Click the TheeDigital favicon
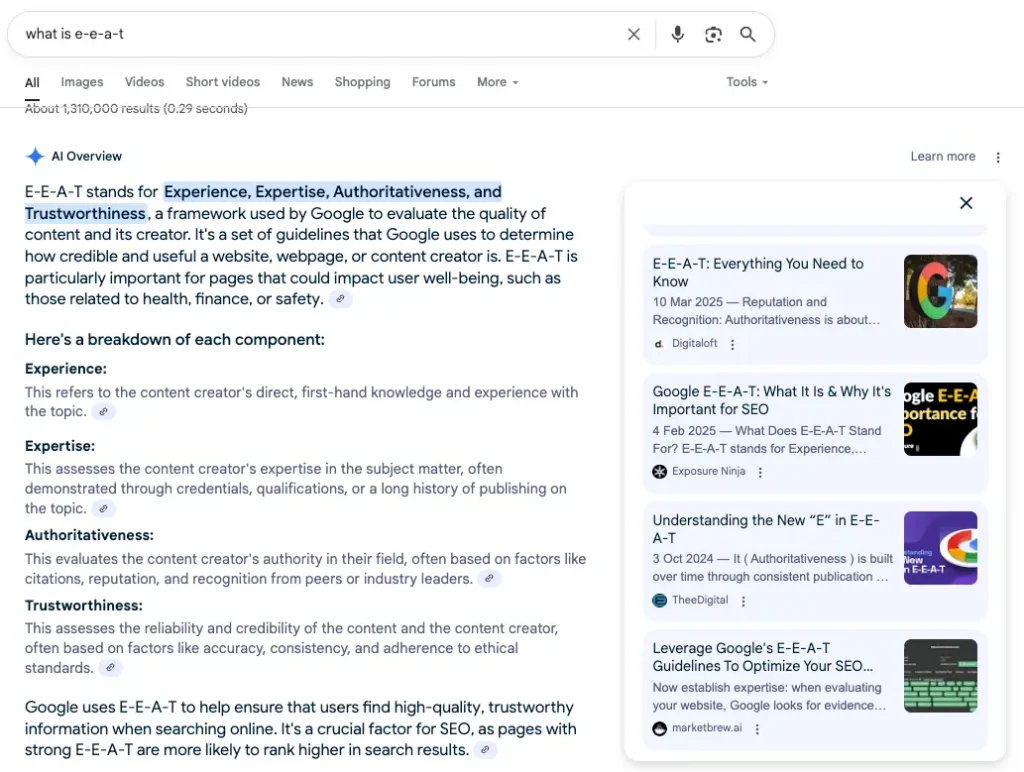Screen dimensions: 1024x772 (x=660, y=600)
